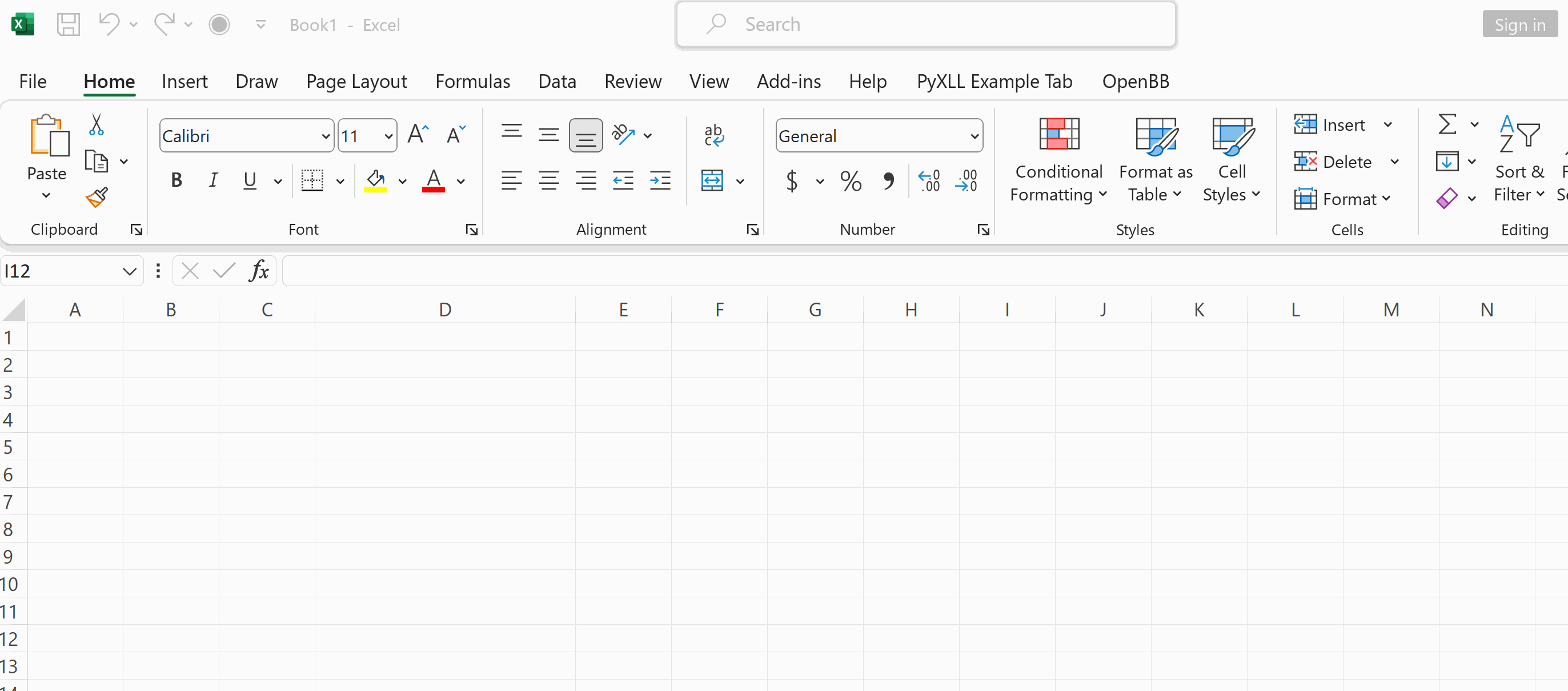
Task: Decrease decimal places
Action: [x=967, y=180]
